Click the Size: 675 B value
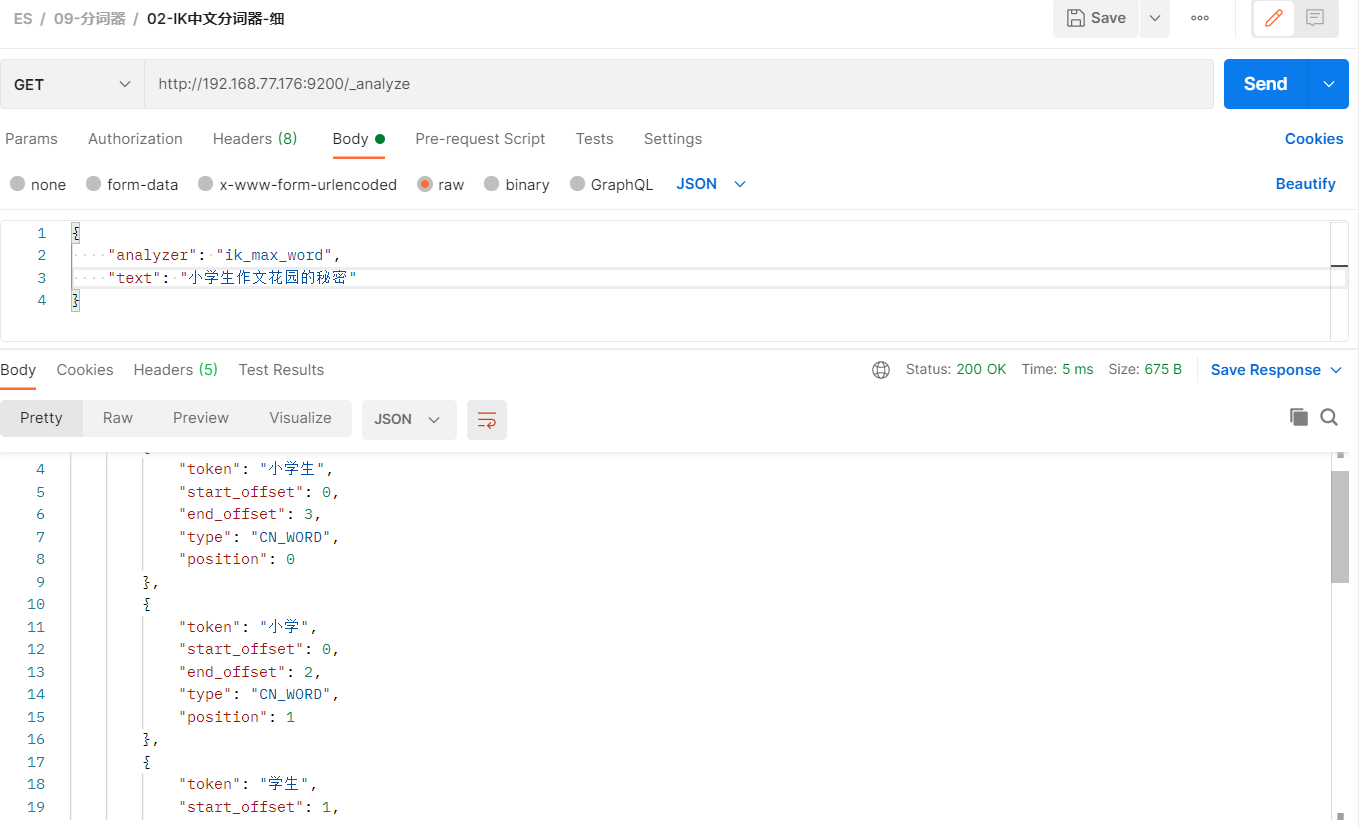 pos(1145,369)
